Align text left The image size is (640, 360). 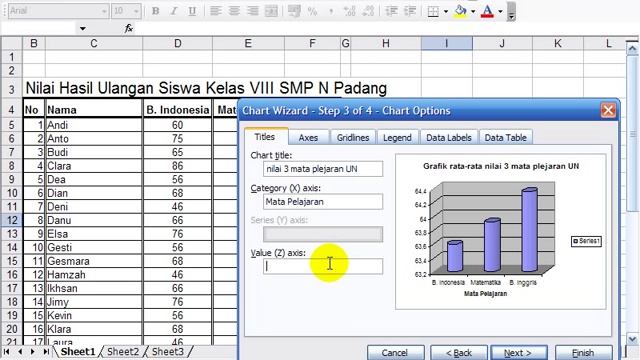pos(215,11)
